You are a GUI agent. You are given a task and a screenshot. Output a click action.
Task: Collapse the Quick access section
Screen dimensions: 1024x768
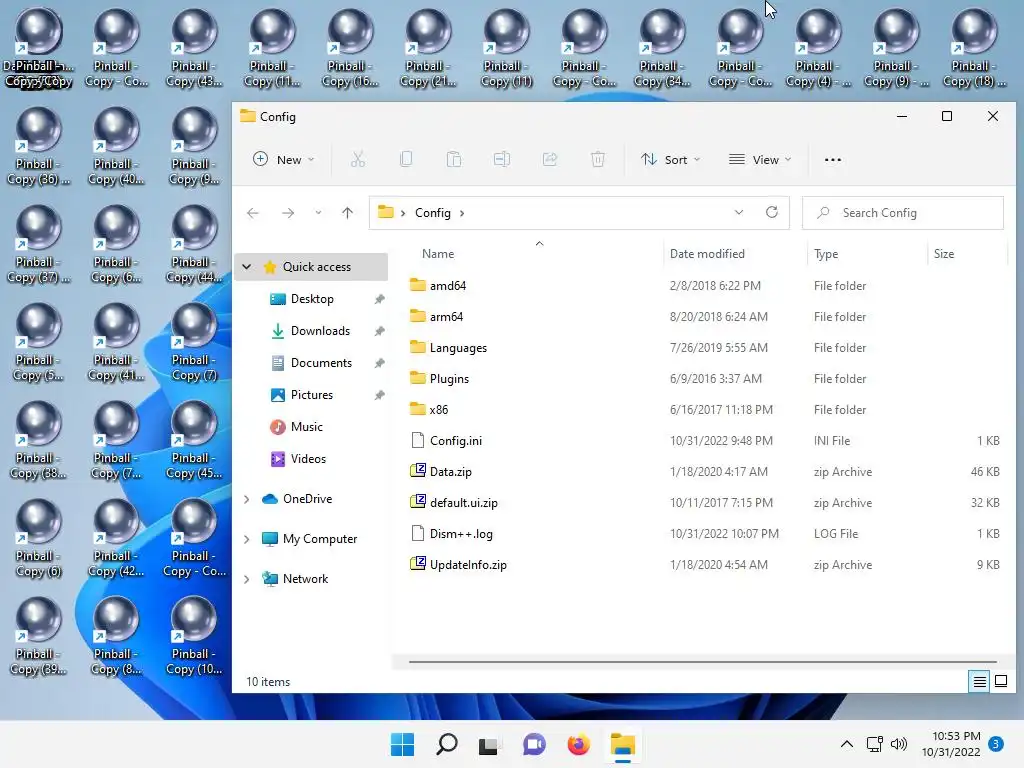point(246,266)
